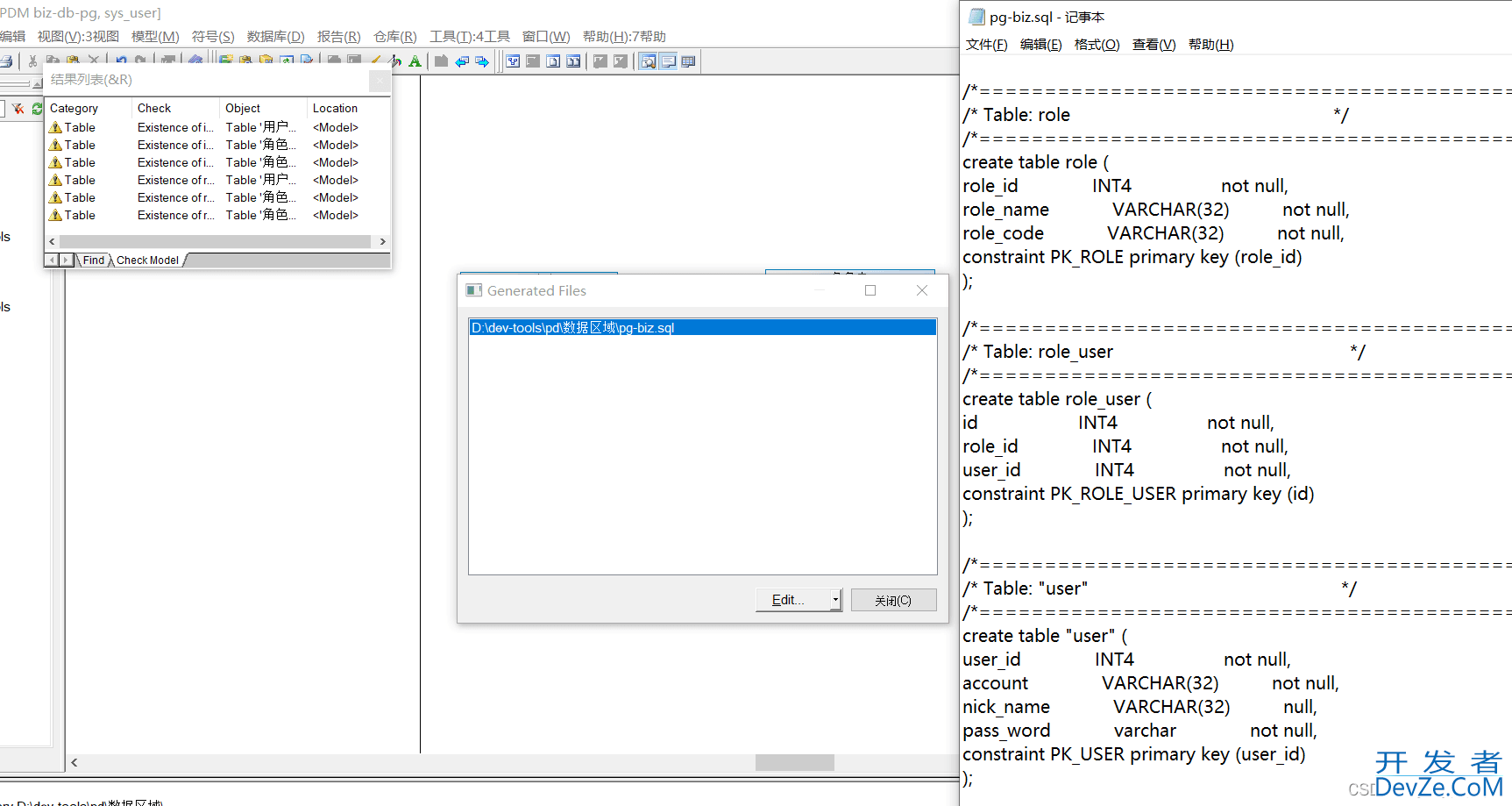1512x806 pixels.
Task: Click the blue left arrow toolbar icon
Action: pyautogui.click(x=462, y=61)
